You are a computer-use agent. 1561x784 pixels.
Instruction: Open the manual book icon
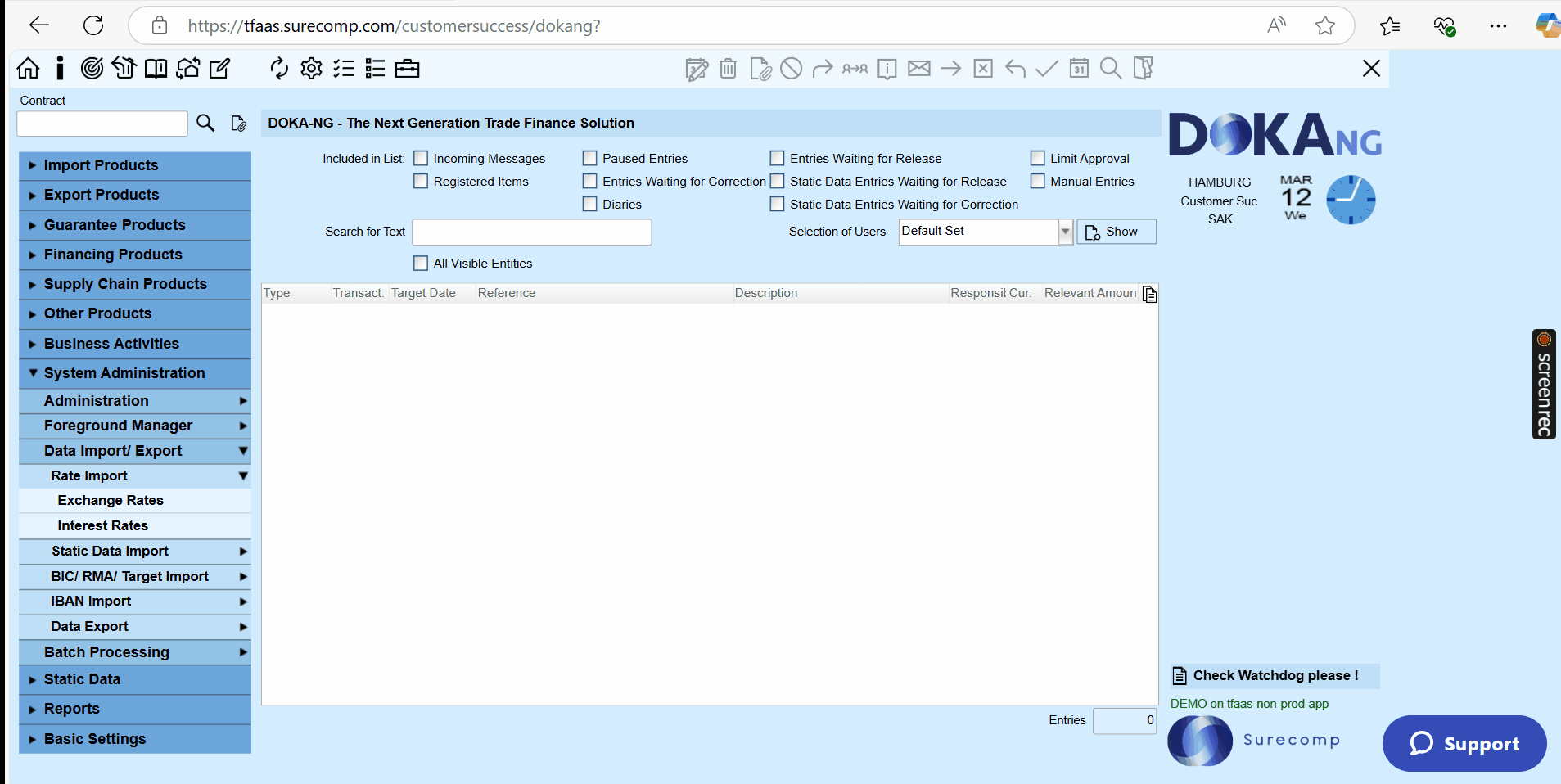click(x=156, y=68)
